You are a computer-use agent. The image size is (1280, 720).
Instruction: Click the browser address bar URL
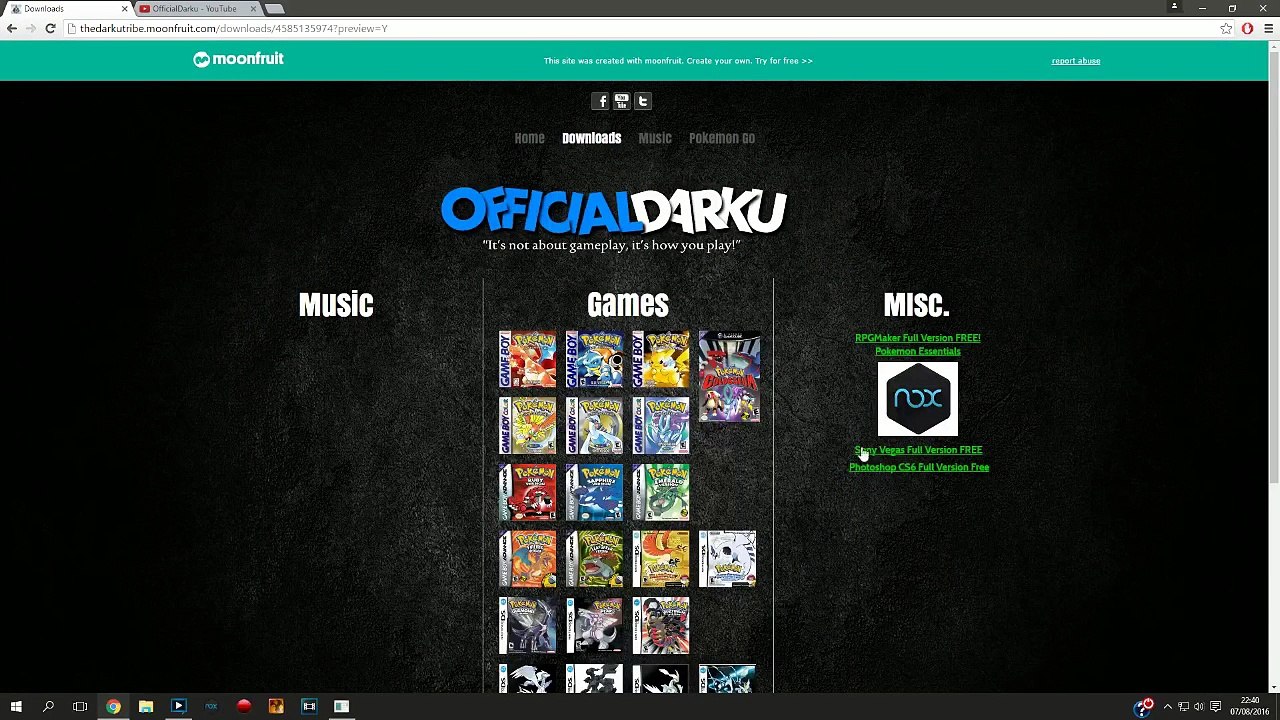click(x=234, y=29)
